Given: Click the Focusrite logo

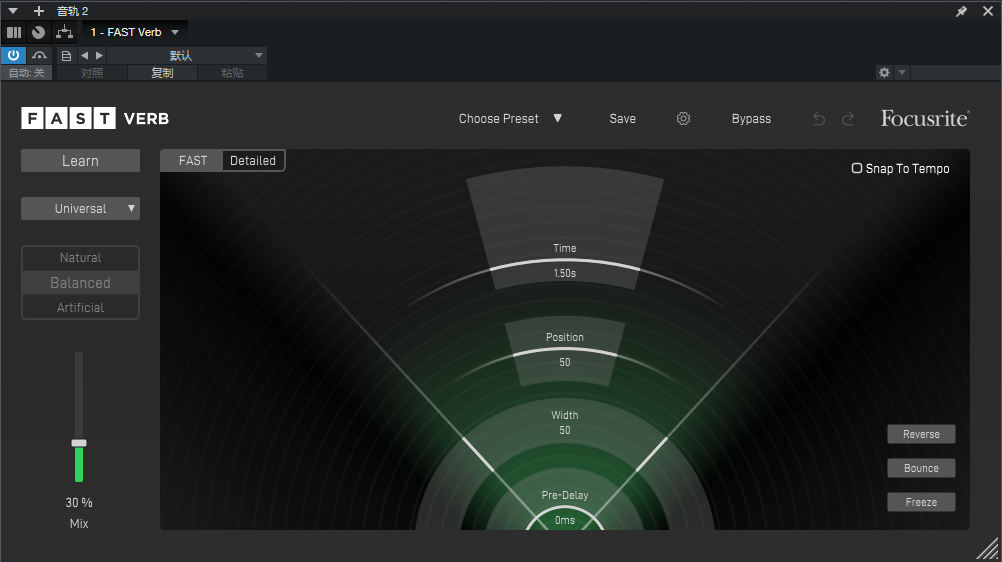Looking at the screenshot, I should pos(925,118).
